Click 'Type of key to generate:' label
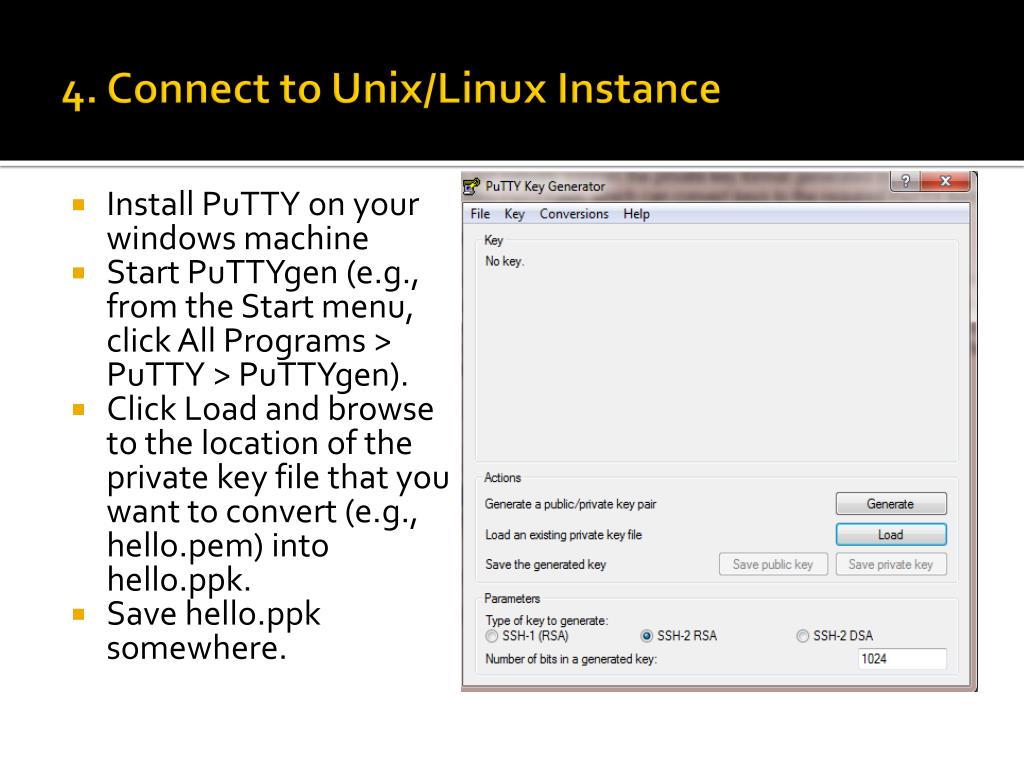 click(546, 620)
